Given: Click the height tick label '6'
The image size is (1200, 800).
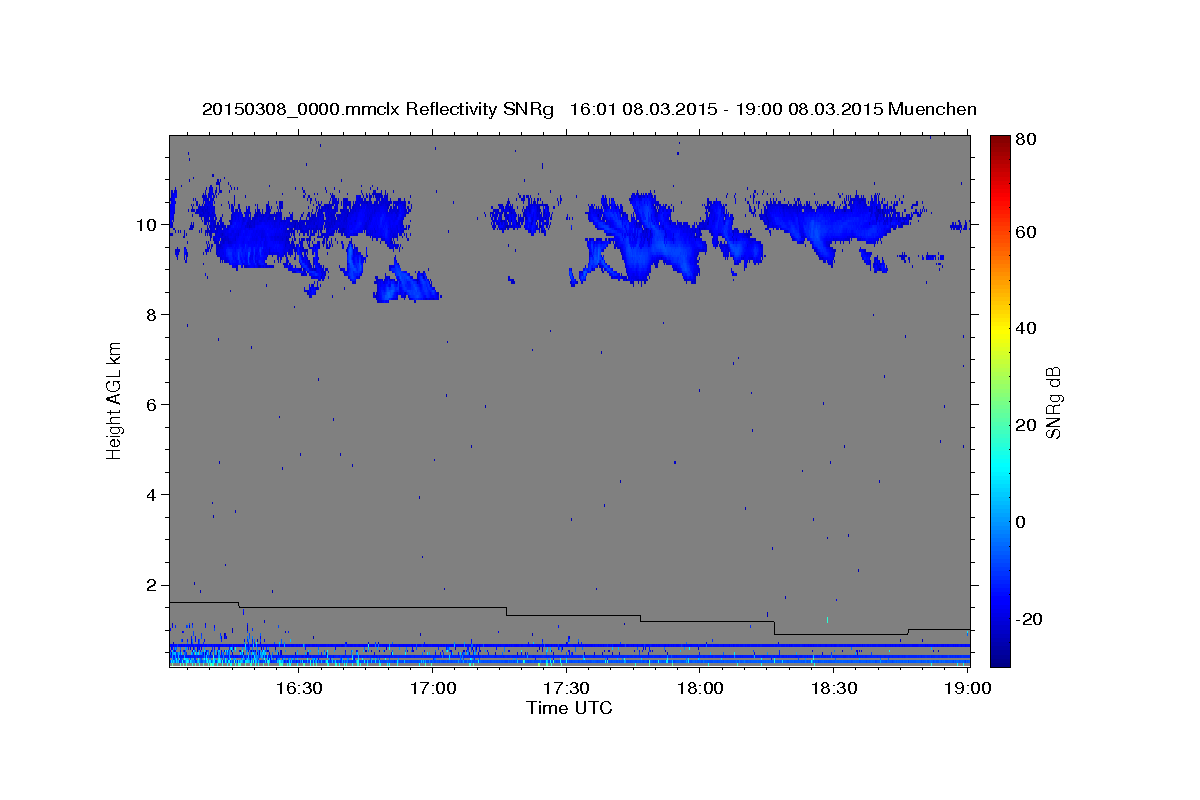Looking at the screenshot, I should click(152, 404).
